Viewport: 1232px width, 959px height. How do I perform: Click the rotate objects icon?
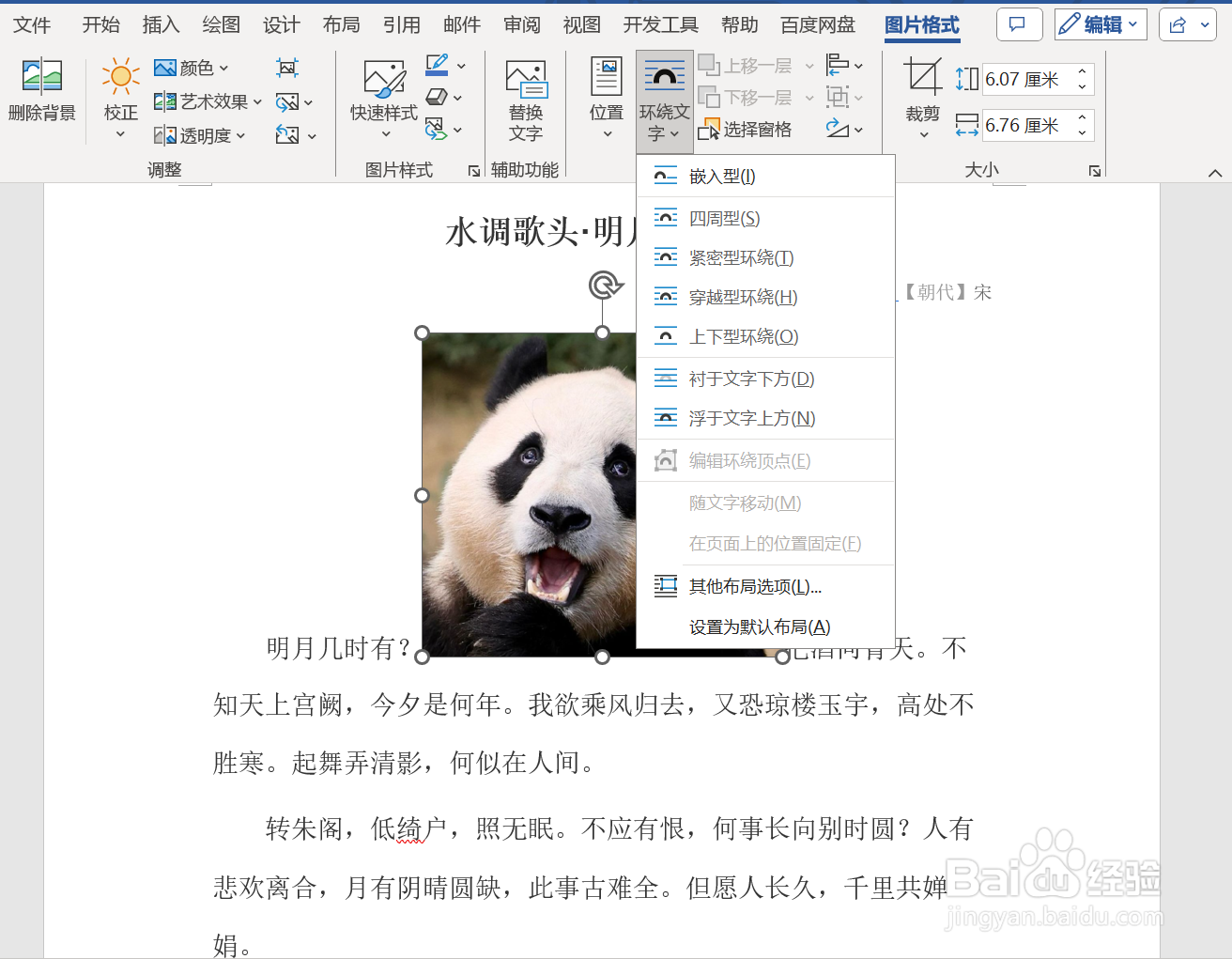(x=838, y=129)
